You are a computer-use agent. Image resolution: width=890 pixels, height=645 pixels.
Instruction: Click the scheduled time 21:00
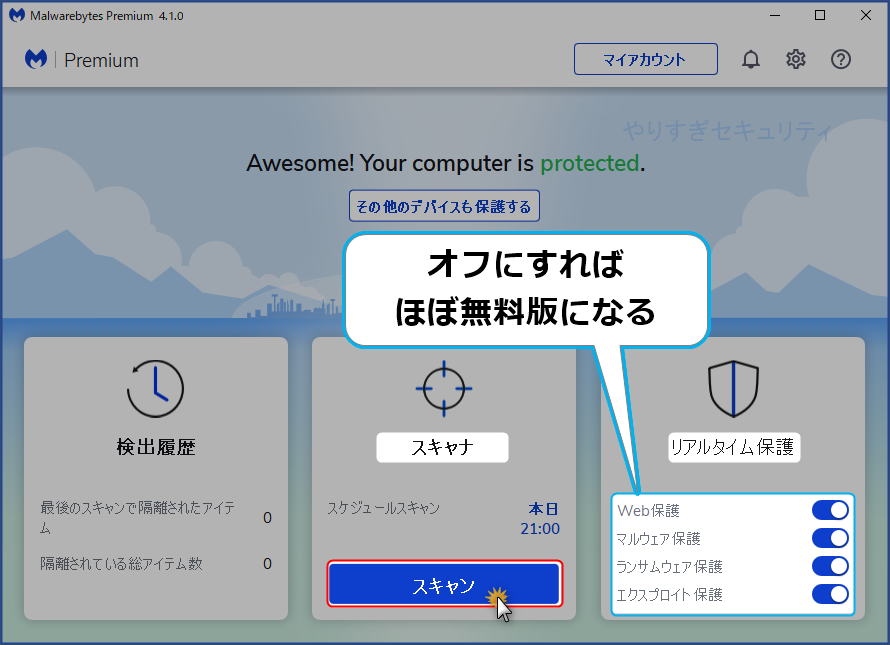point(540,529)
